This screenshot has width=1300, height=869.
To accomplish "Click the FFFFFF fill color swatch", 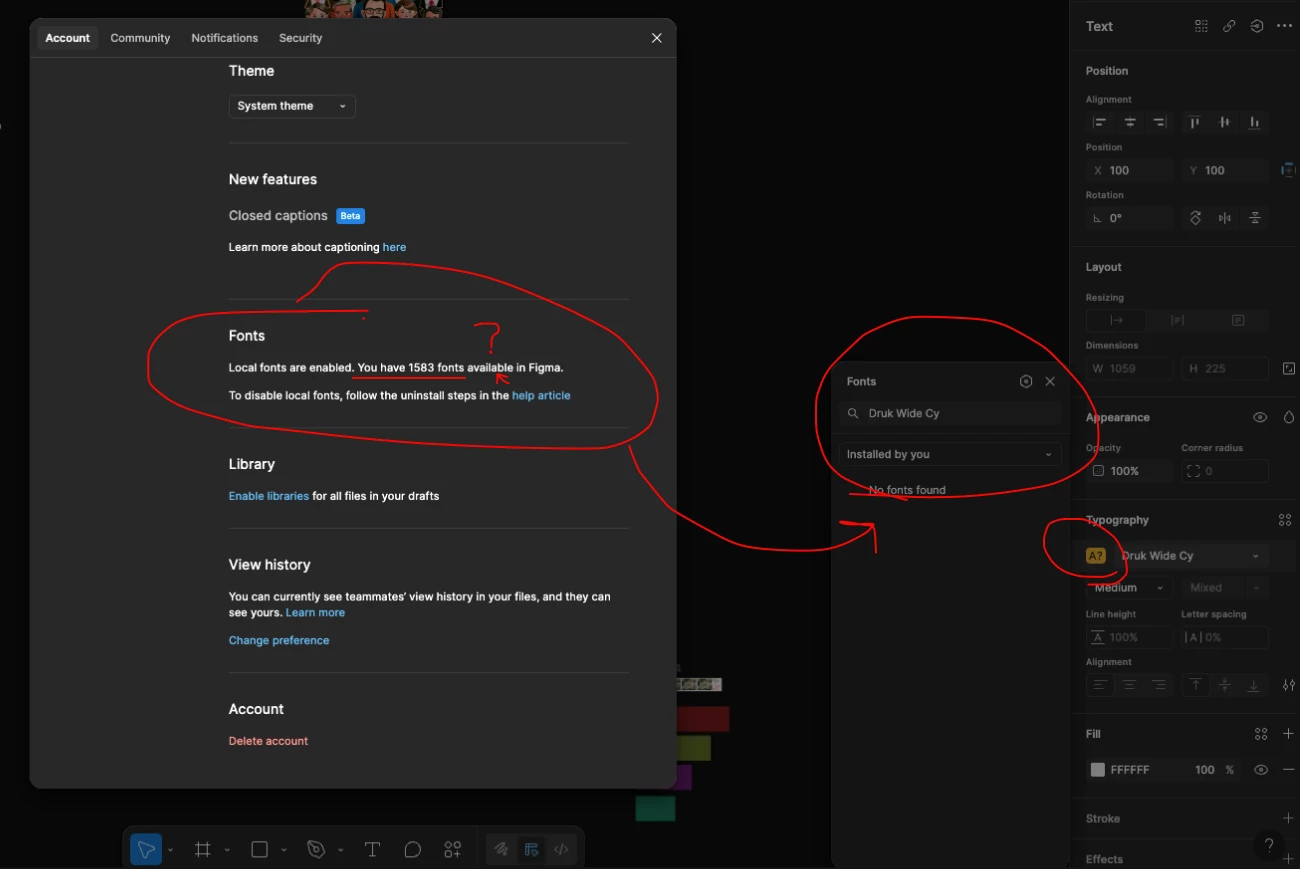I will coord(1098,770).
